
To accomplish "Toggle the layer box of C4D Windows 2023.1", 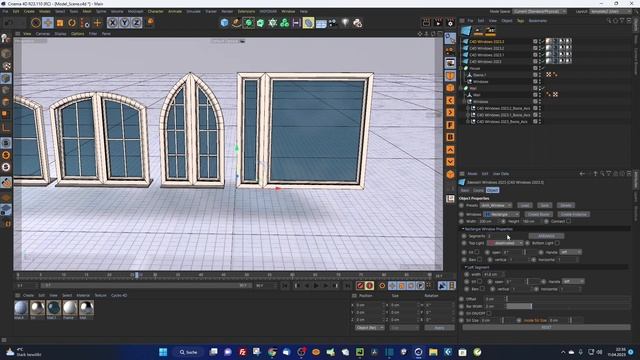I will click(x=535, y=55).
